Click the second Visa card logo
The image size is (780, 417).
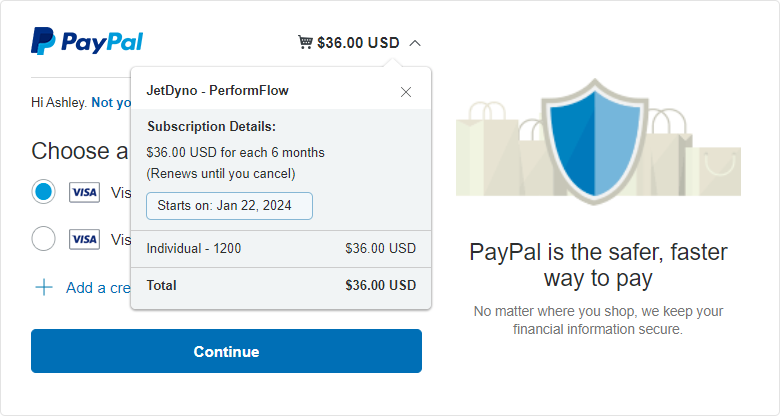pos(85,239)
